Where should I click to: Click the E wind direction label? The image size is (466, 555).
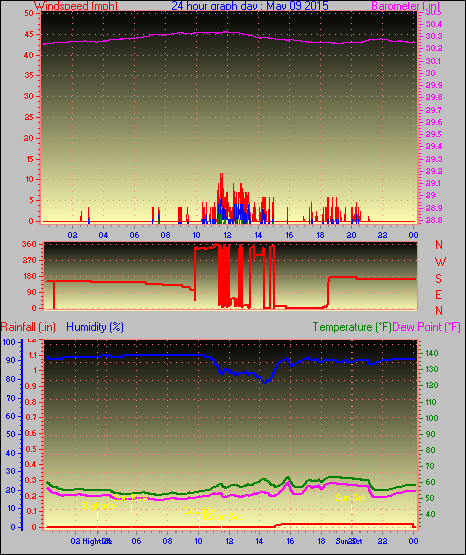click(438, 294)
